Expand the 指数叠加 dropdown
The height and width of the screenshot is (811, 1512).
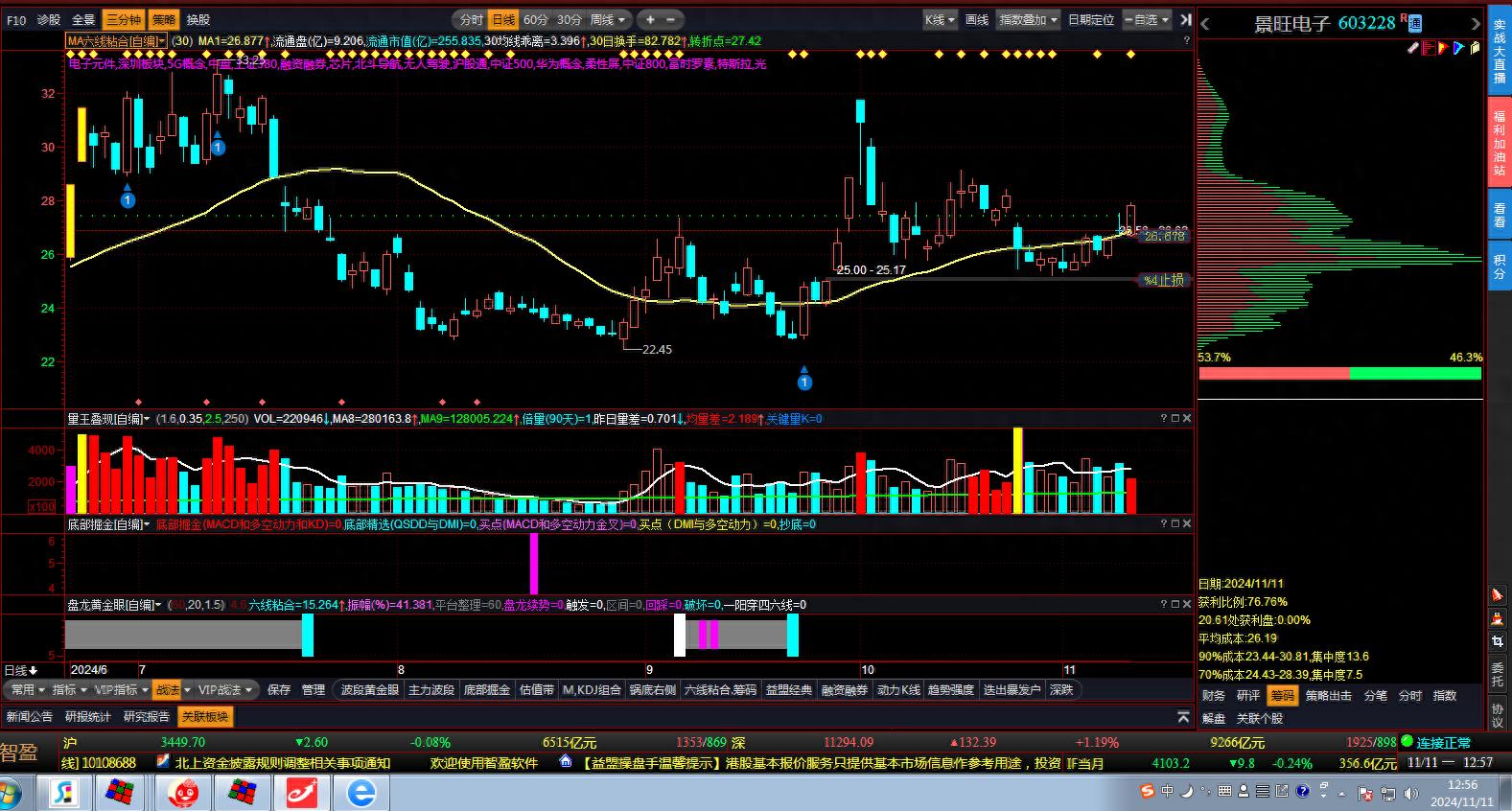[x=1028, y=19]
